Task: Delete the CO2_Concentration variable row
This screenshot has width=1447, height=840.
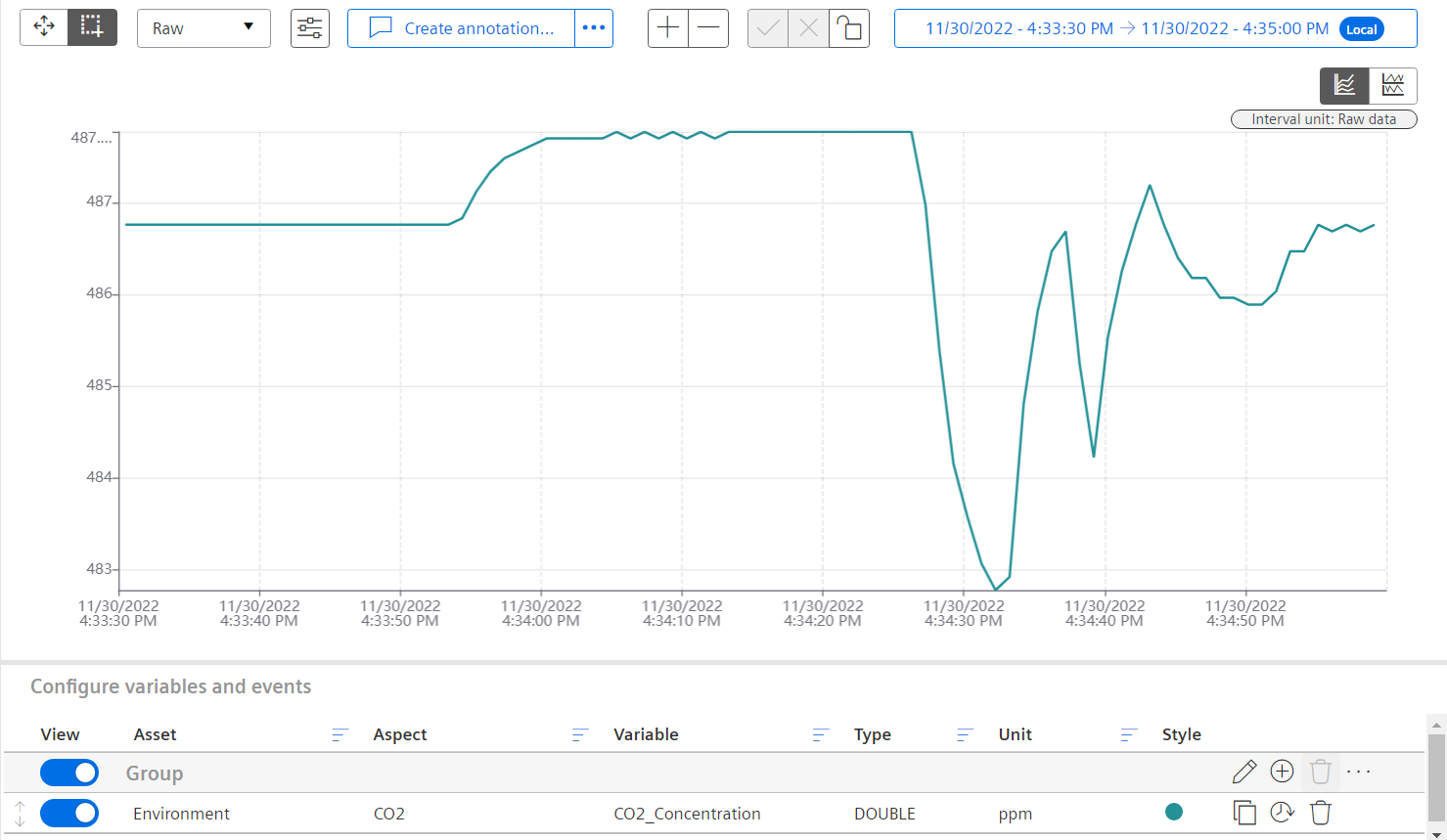Action: [x=1321, y=812]
